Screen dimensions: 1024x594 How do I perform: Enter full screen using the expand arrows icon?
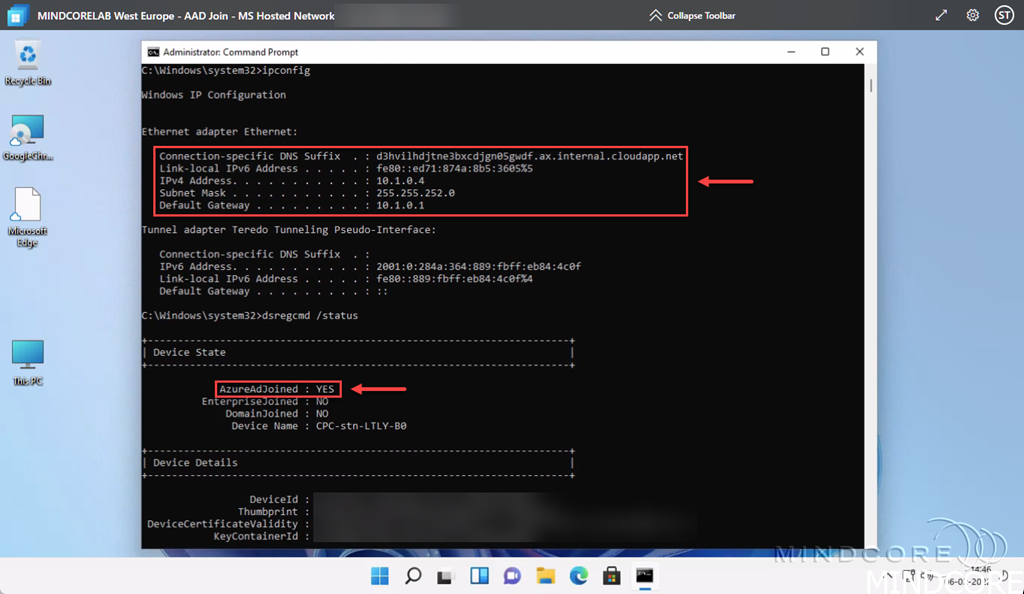pos(941,16)
